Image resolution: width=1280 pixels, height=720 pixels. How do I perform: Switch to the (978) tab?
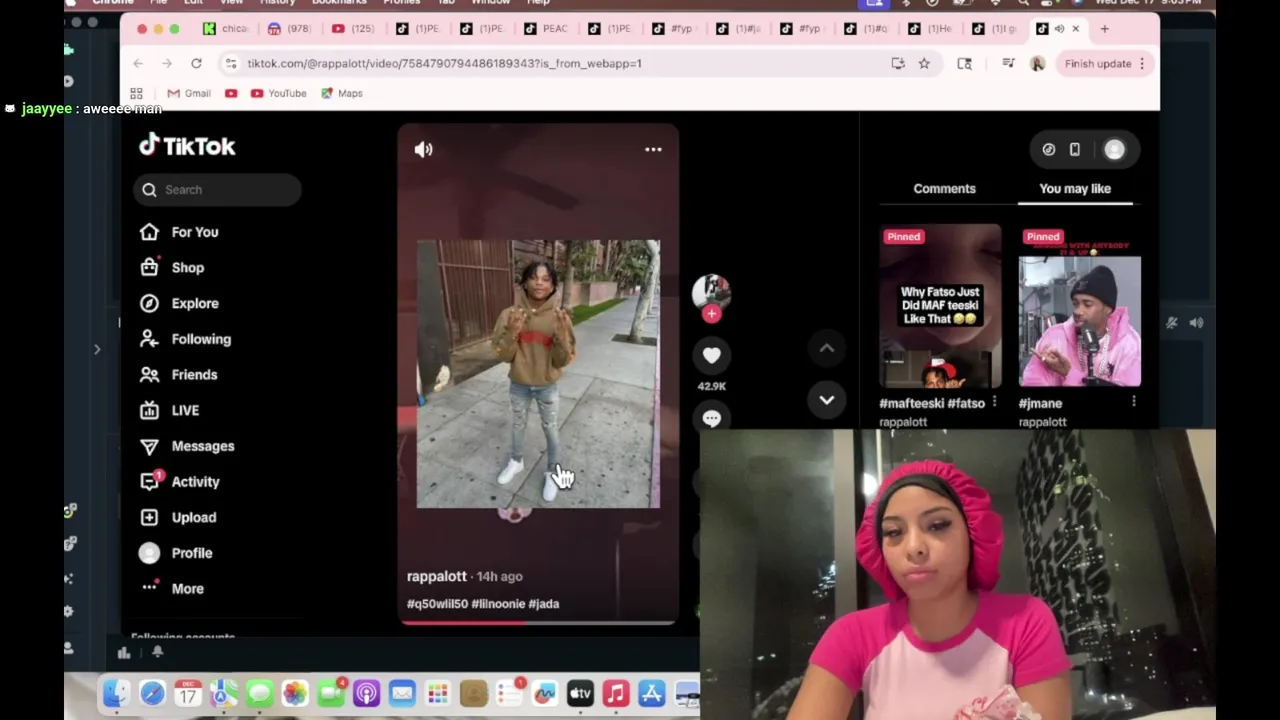click(289, 29)
